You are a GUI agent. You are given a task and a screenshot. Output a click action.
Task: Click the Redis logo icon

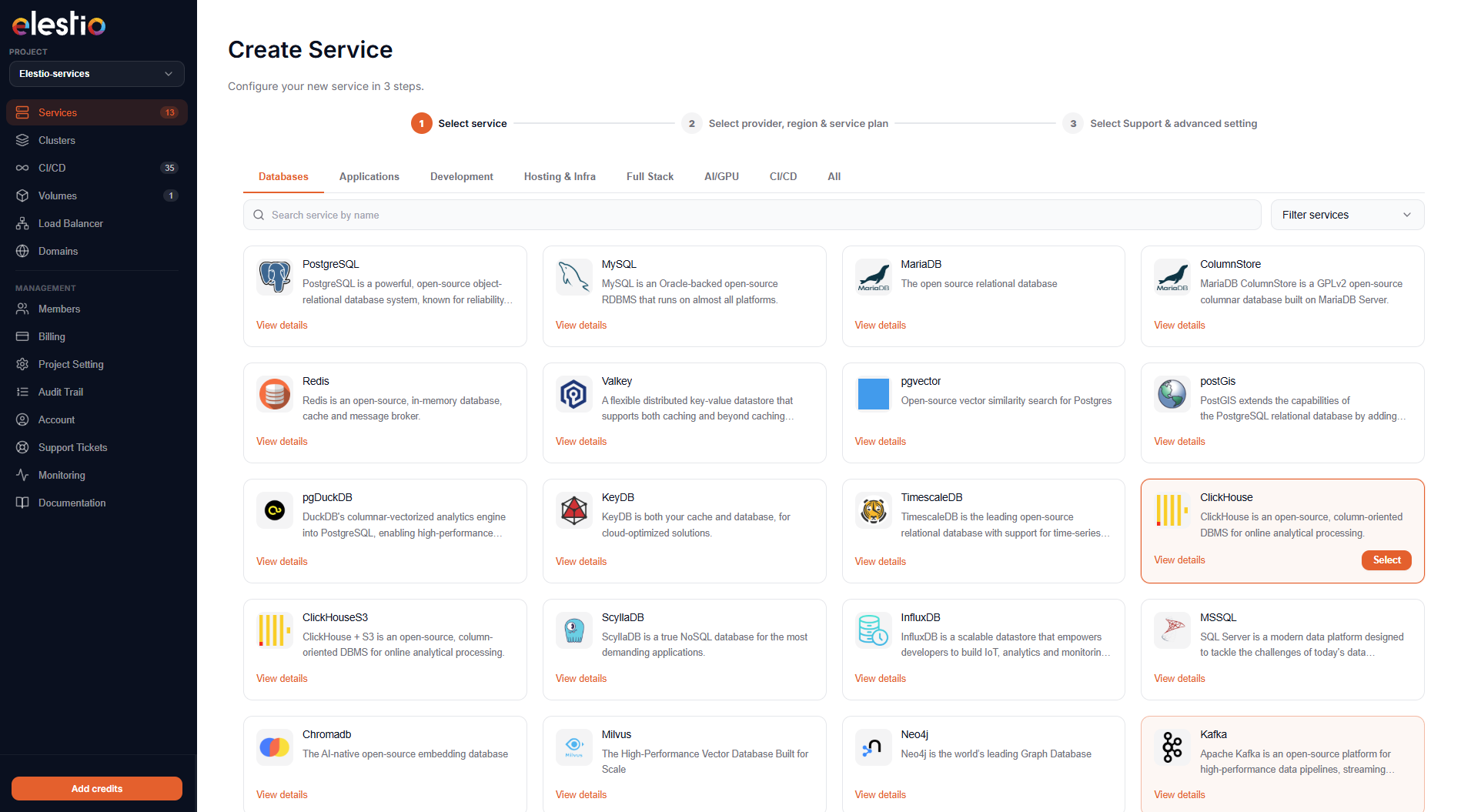[275, 394]
